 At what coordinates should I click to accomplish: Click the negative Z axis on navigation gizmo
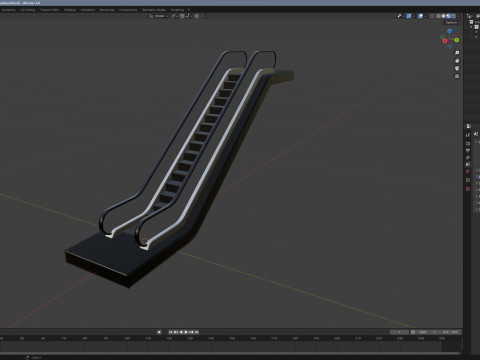coord(450,47)
